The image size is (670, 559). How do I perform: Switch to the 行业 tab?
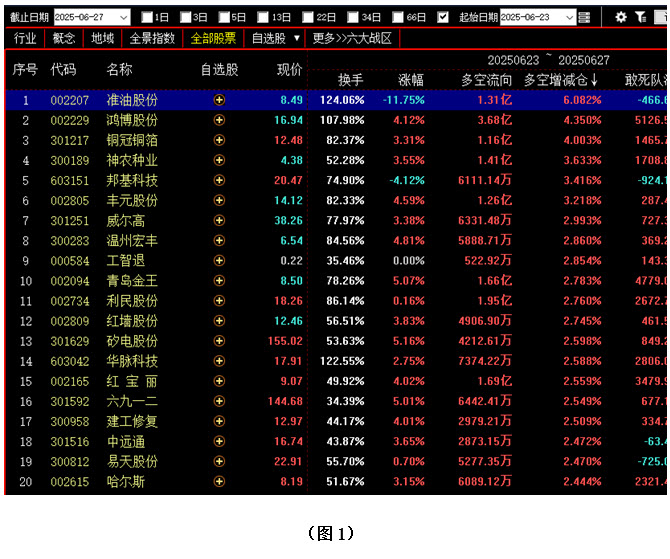[25, 38]
